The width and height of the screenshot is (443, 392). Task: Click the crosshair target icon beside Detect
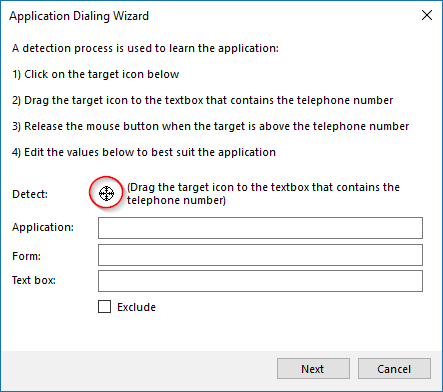pos(106,193)
